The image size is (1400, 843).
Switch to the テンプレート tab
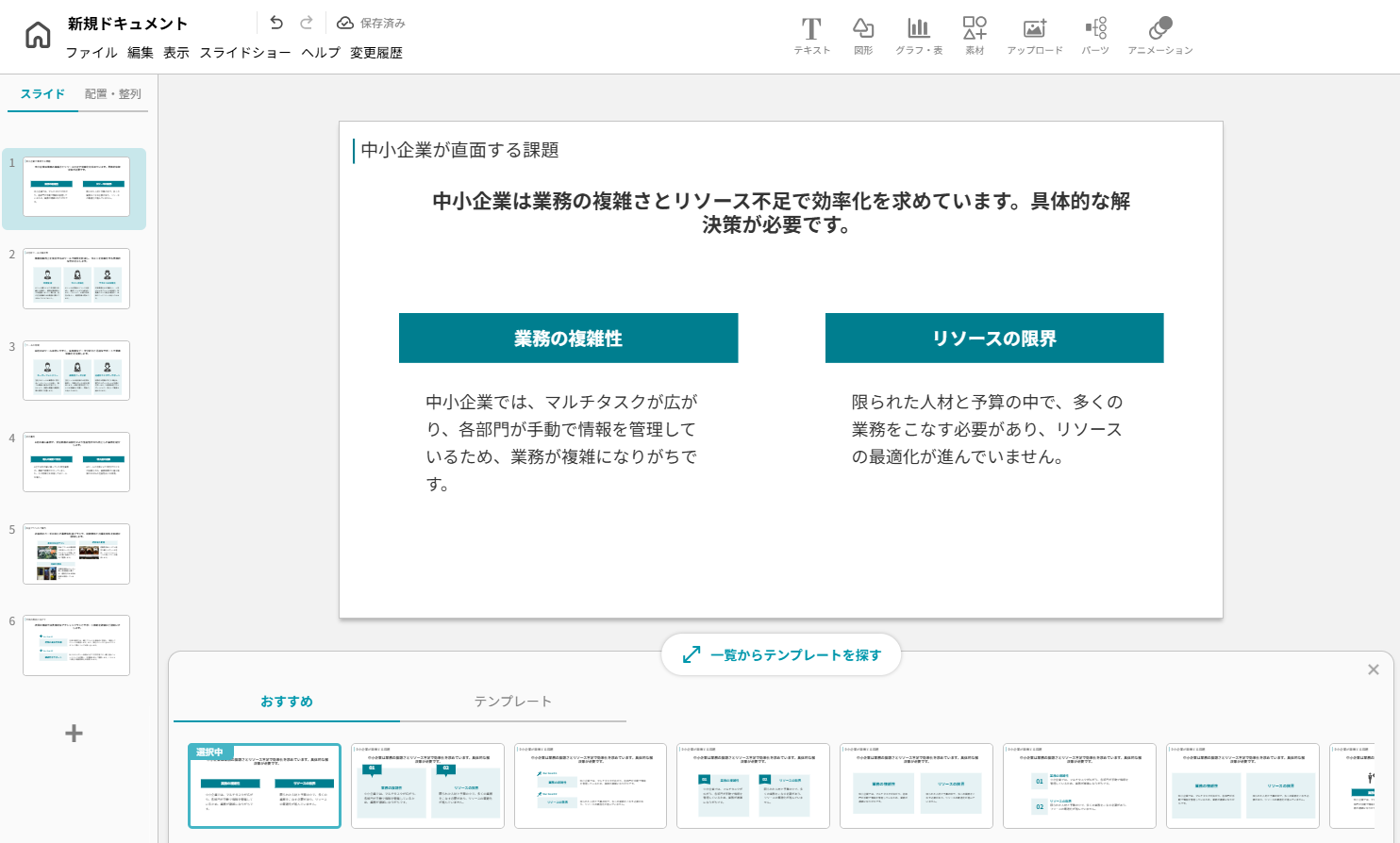[512, 702]
